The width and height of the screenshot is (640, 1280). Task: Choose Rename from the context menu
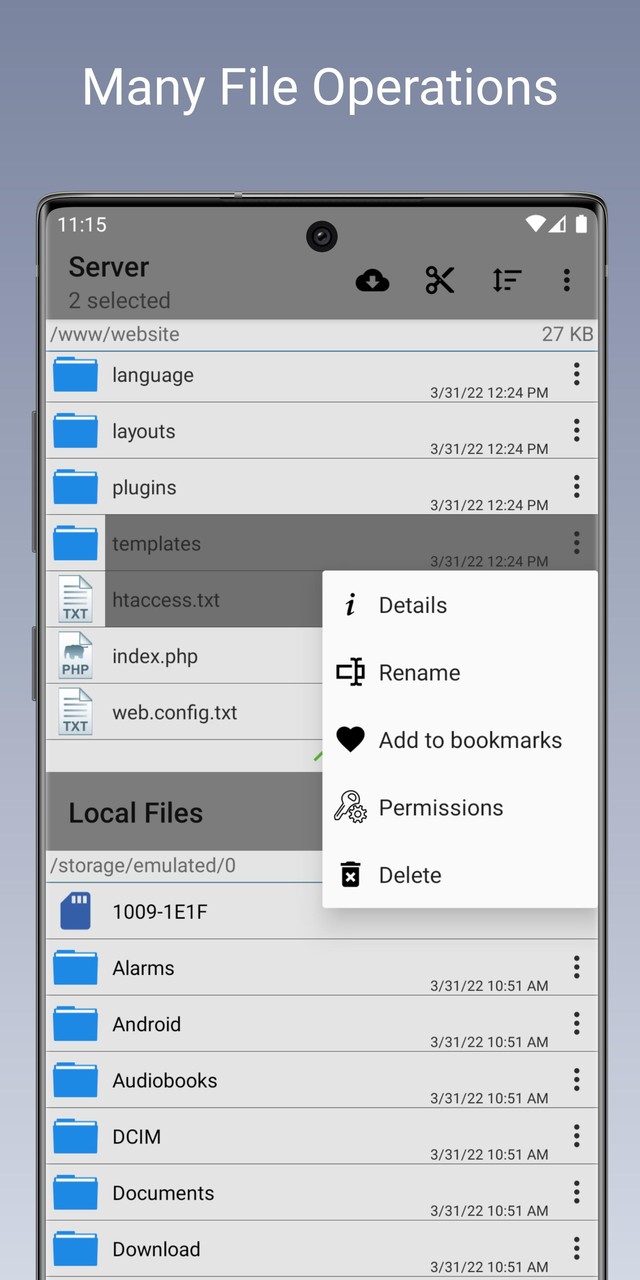pyautogui.click(x=419, y=672)
